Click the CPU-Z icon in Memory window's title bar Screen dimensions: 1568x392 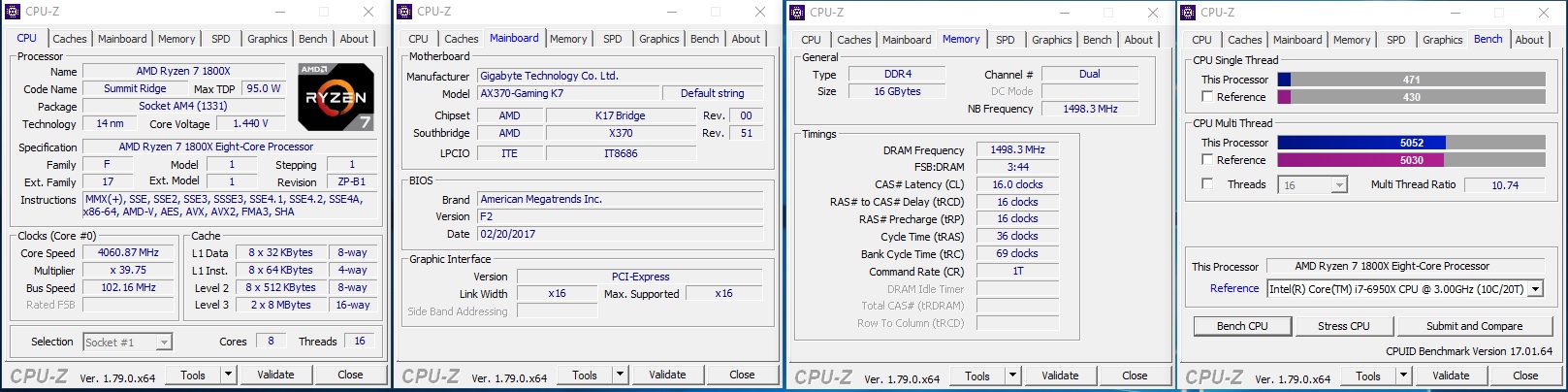797,12
